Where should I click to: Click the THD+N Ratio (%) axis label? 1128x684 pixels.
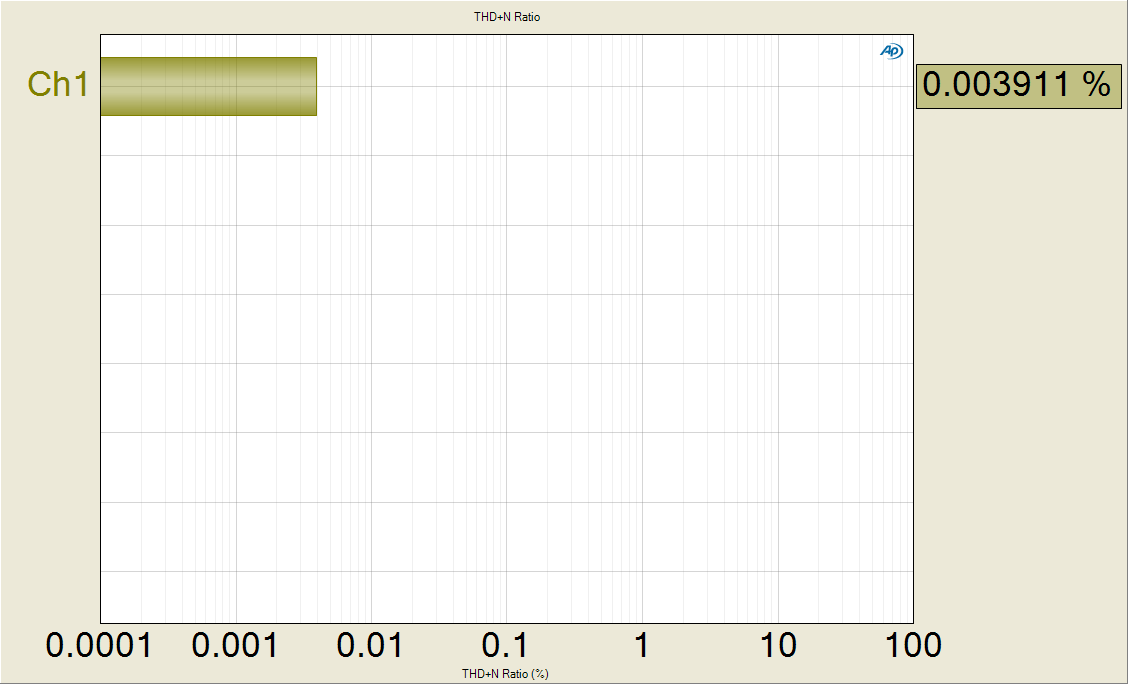tap(505, 674)
